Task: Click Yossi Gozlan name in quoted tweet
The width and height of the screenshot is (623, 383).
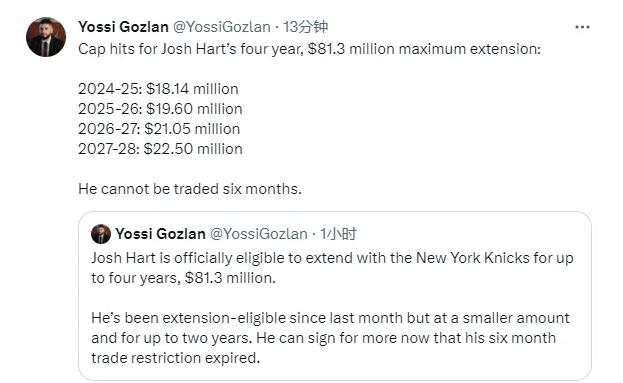Action: pyautogui.click(x=160, y=234)
